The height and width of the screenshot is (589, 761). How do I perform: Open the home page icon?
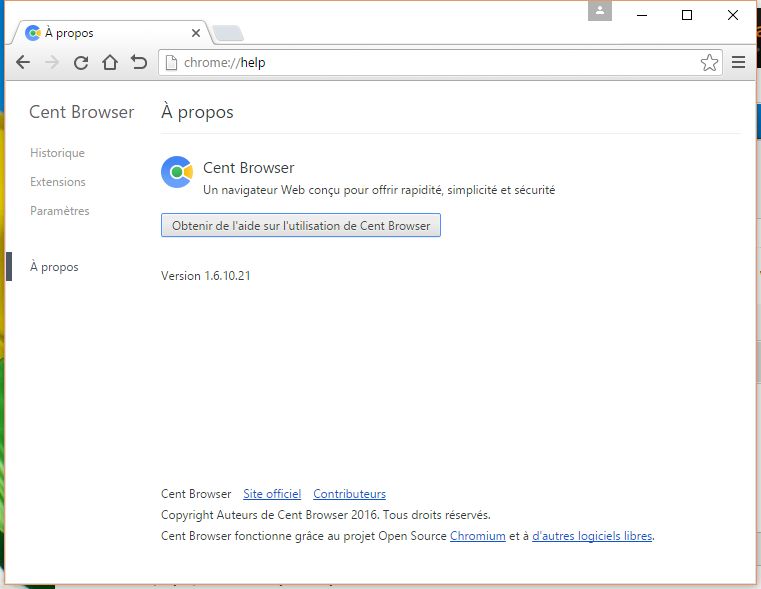point(110,62)
